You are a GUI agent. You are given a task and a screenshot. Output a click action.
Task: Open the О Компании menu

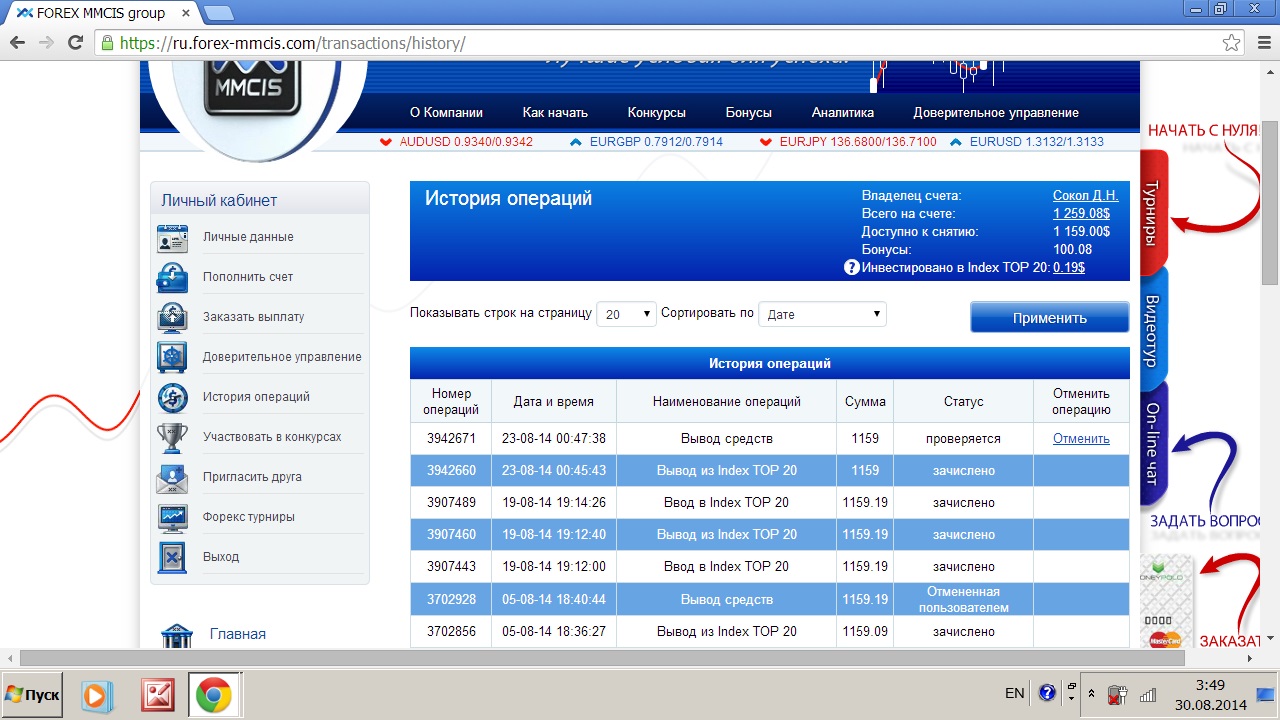(x=446, y=113)
